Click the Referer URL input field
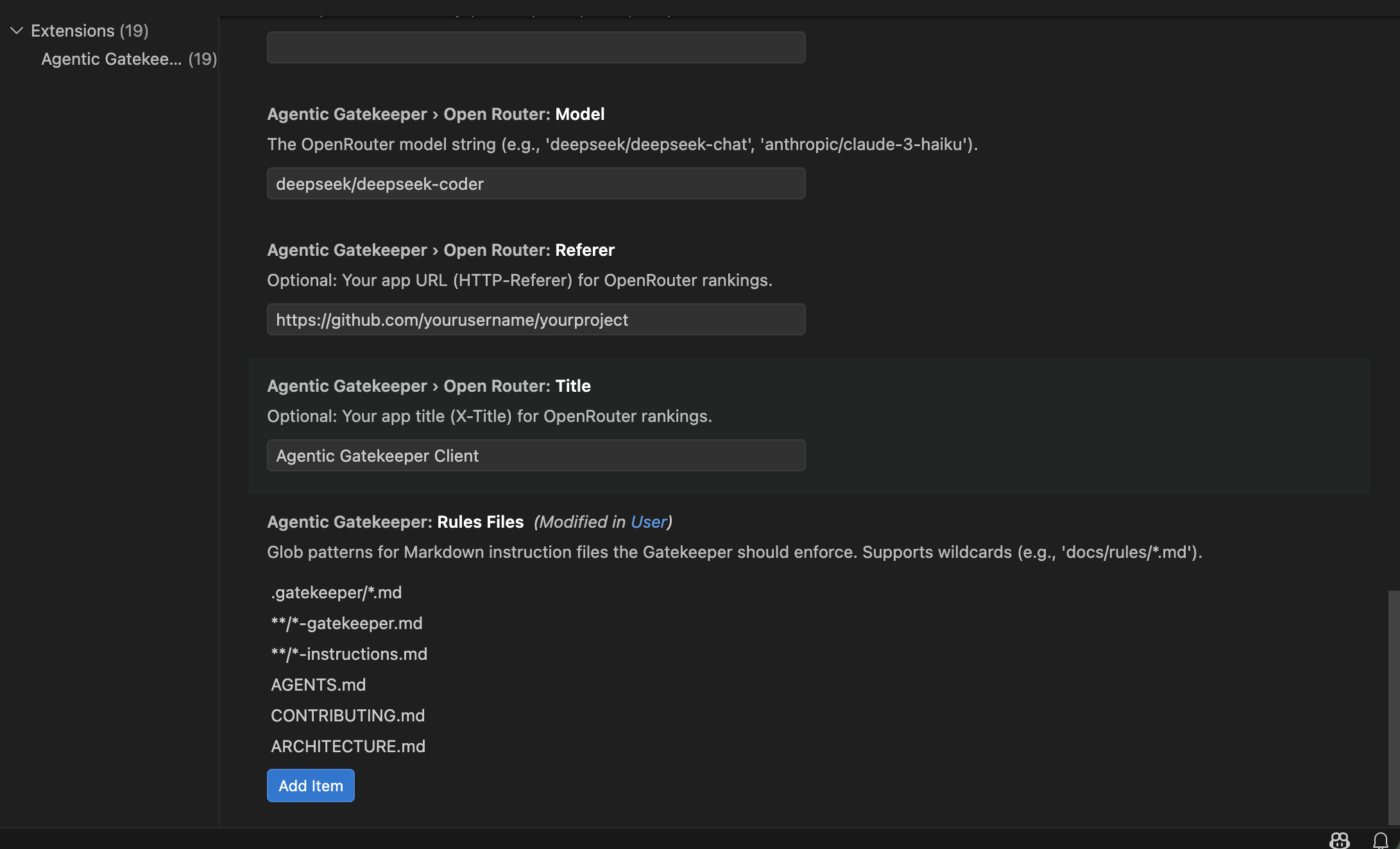The image size is (1400, 849). (536, 319)
